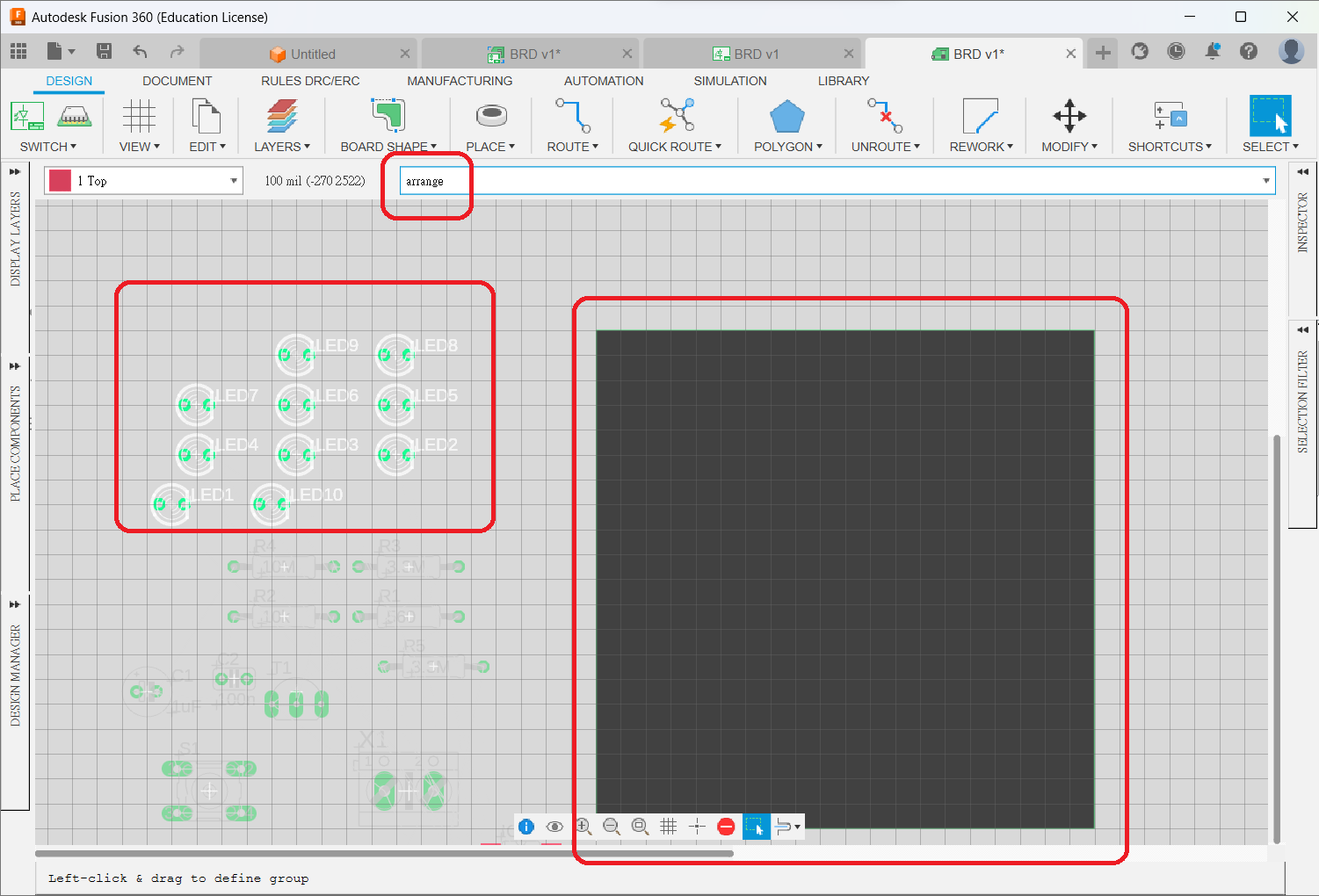Viewport: 1319px width, 896px height.
Task: Click the Board Shape icon
Action: pyautogui.click(x=388, y=117)
